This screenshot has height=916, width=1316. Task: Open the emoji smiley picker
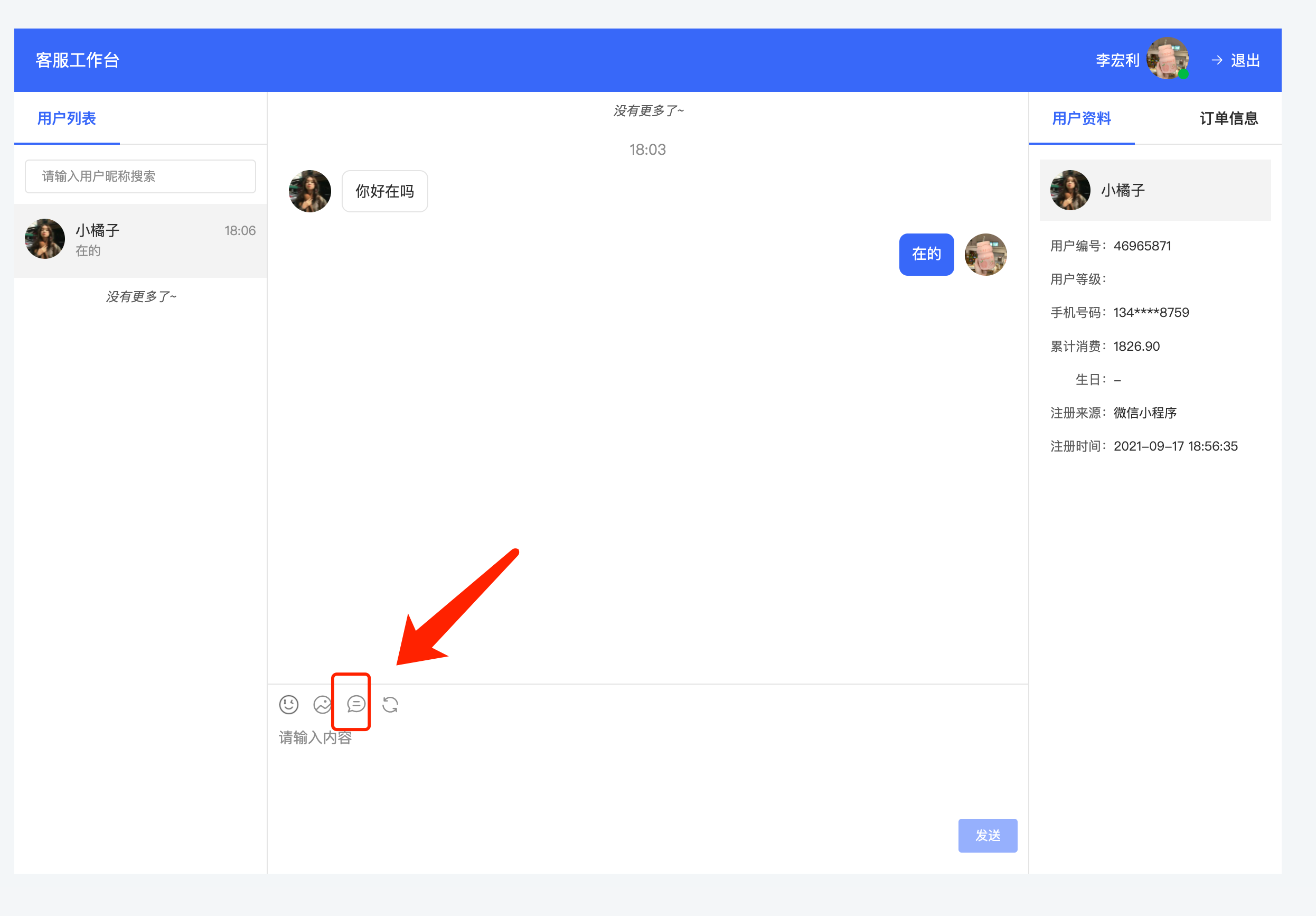point(288,704)
